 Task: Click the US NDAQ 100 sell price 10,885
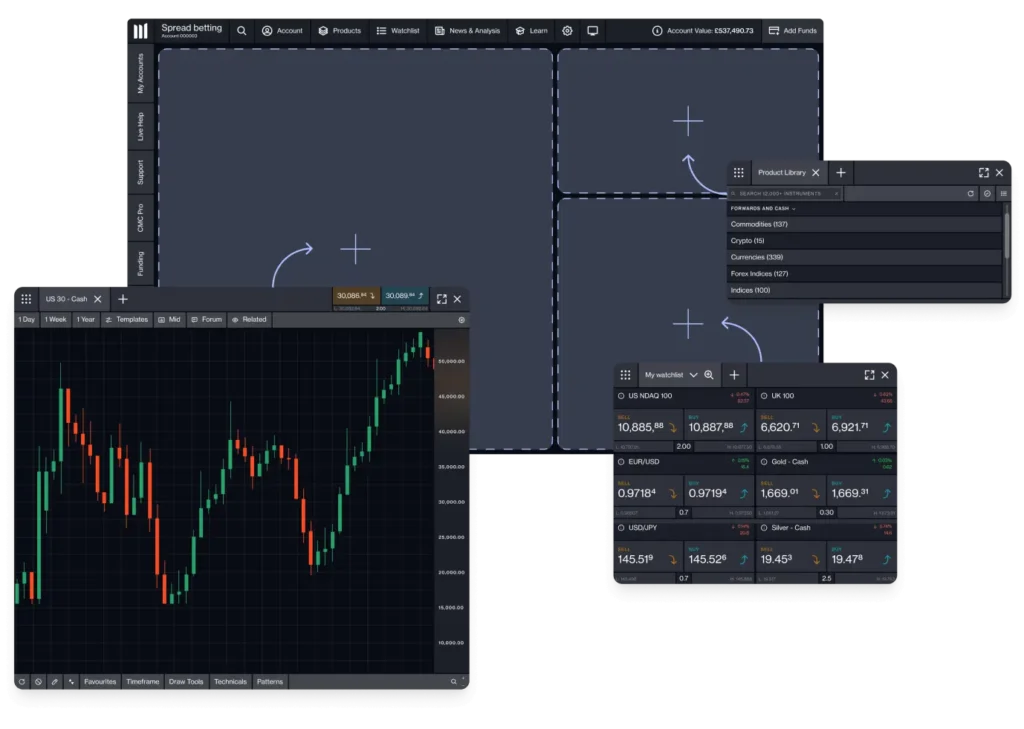(x=647, y=426)
